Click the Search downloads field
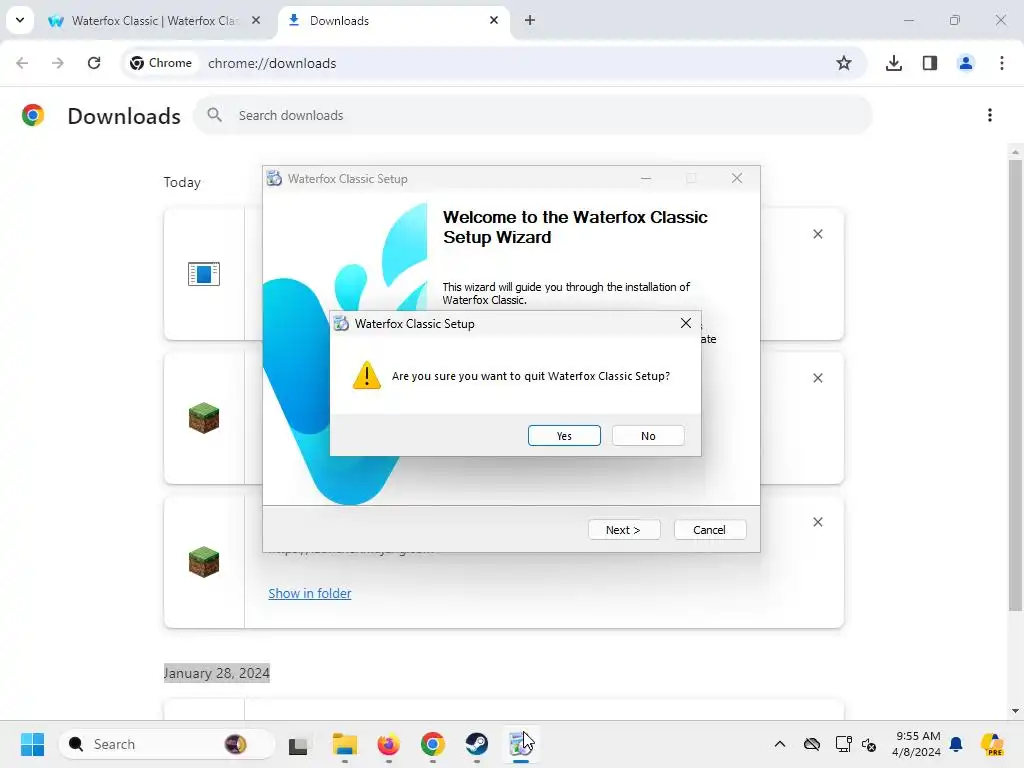1024x768 pixels. [534, 115]
